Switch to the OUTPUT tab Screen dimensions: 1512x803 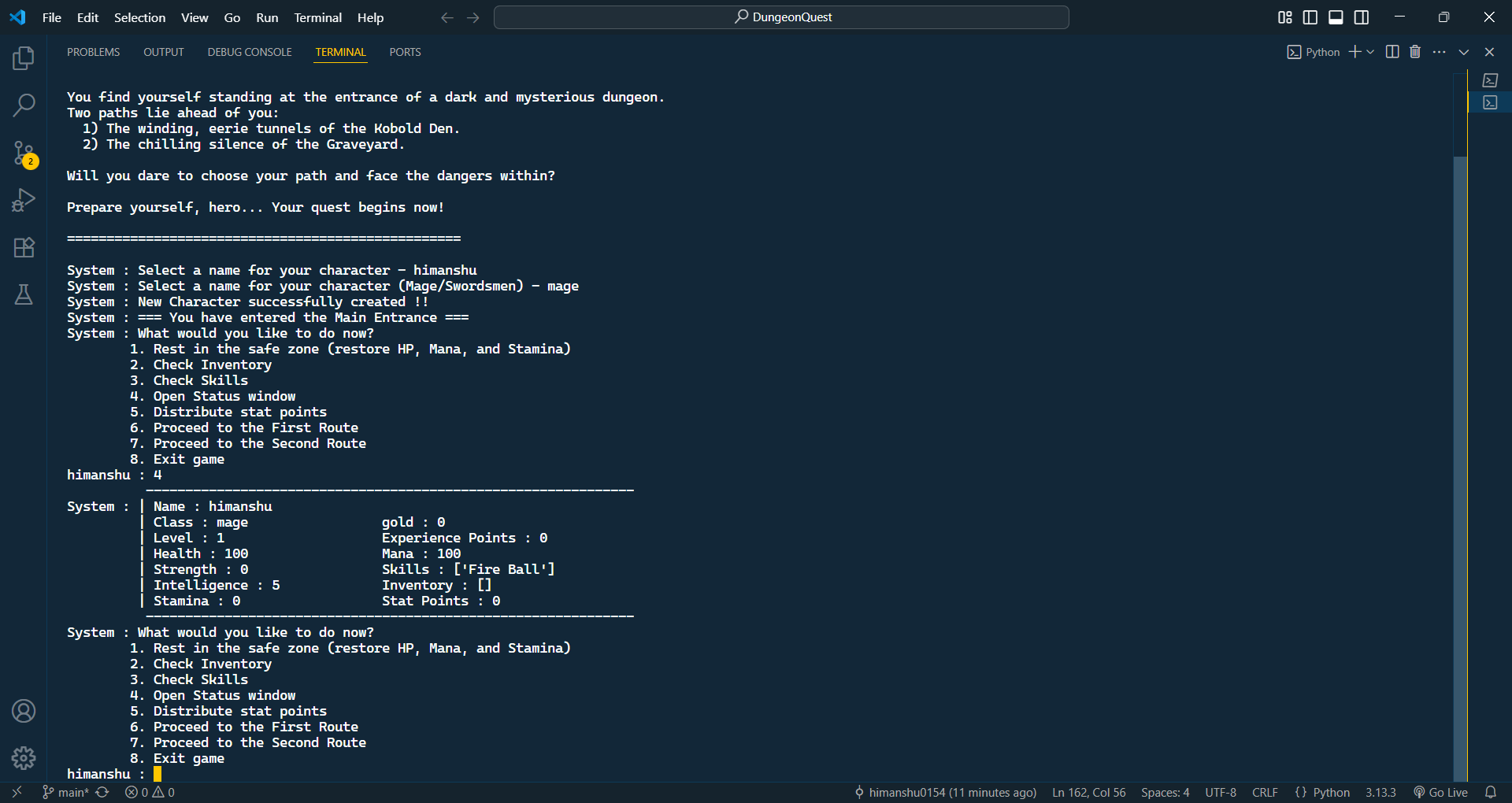point(164,52)
